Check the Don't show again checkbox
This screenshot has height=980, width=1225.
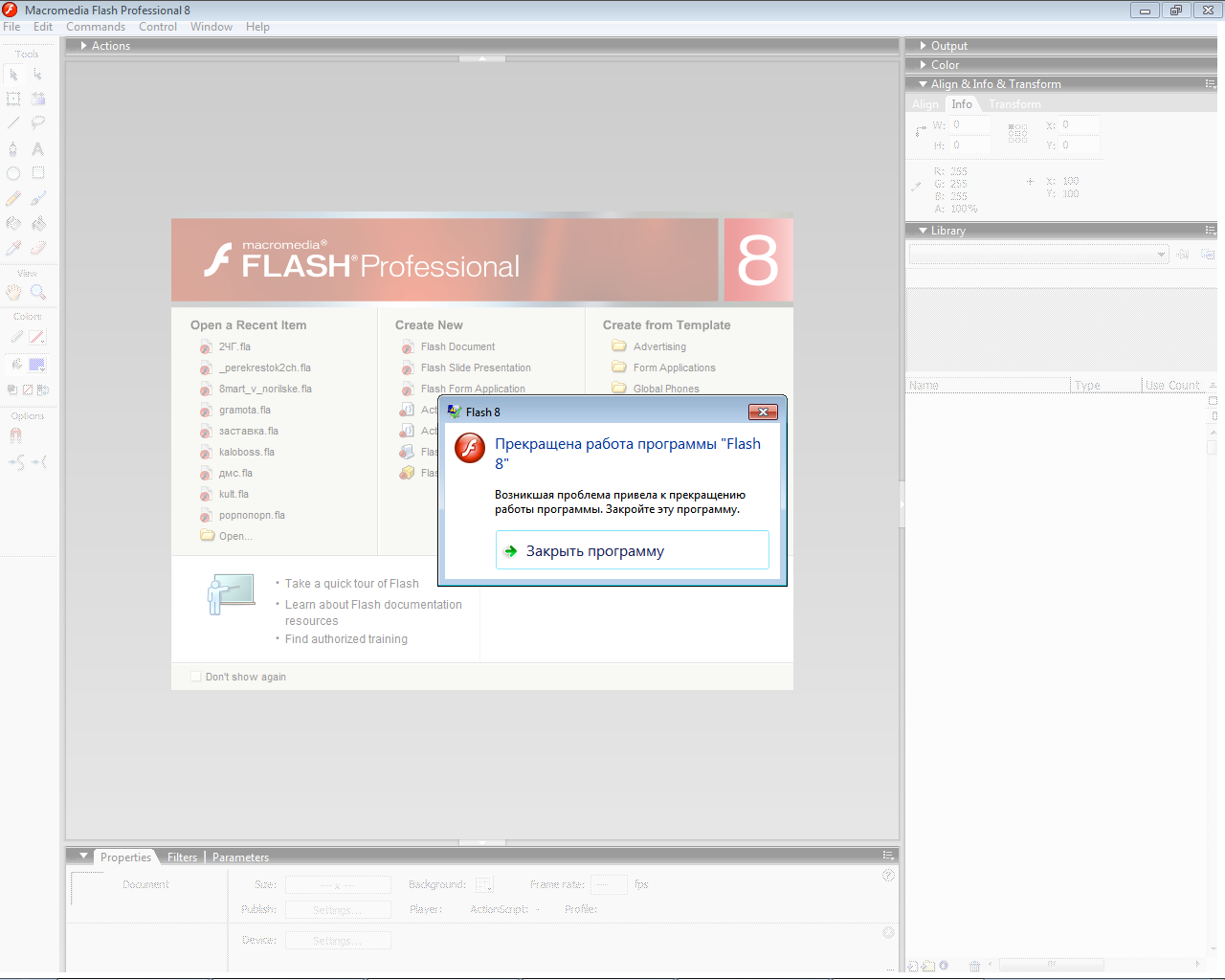click(196, 677)
